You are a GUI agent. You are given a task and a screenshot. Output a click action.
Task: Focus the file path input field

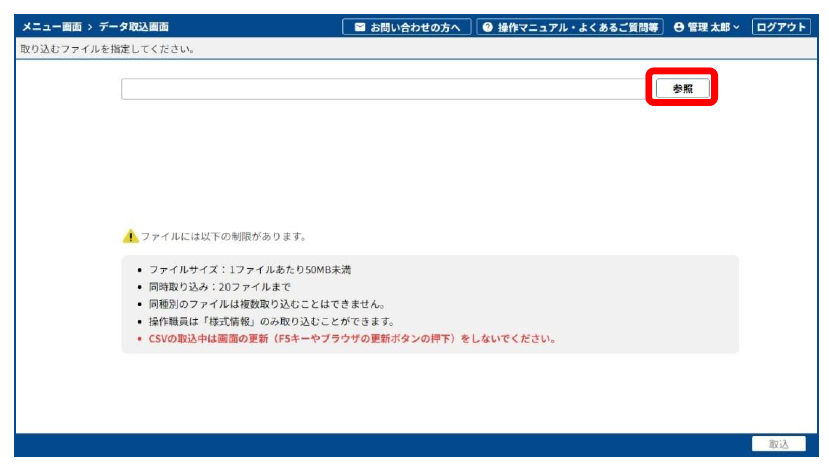point(384,89)
